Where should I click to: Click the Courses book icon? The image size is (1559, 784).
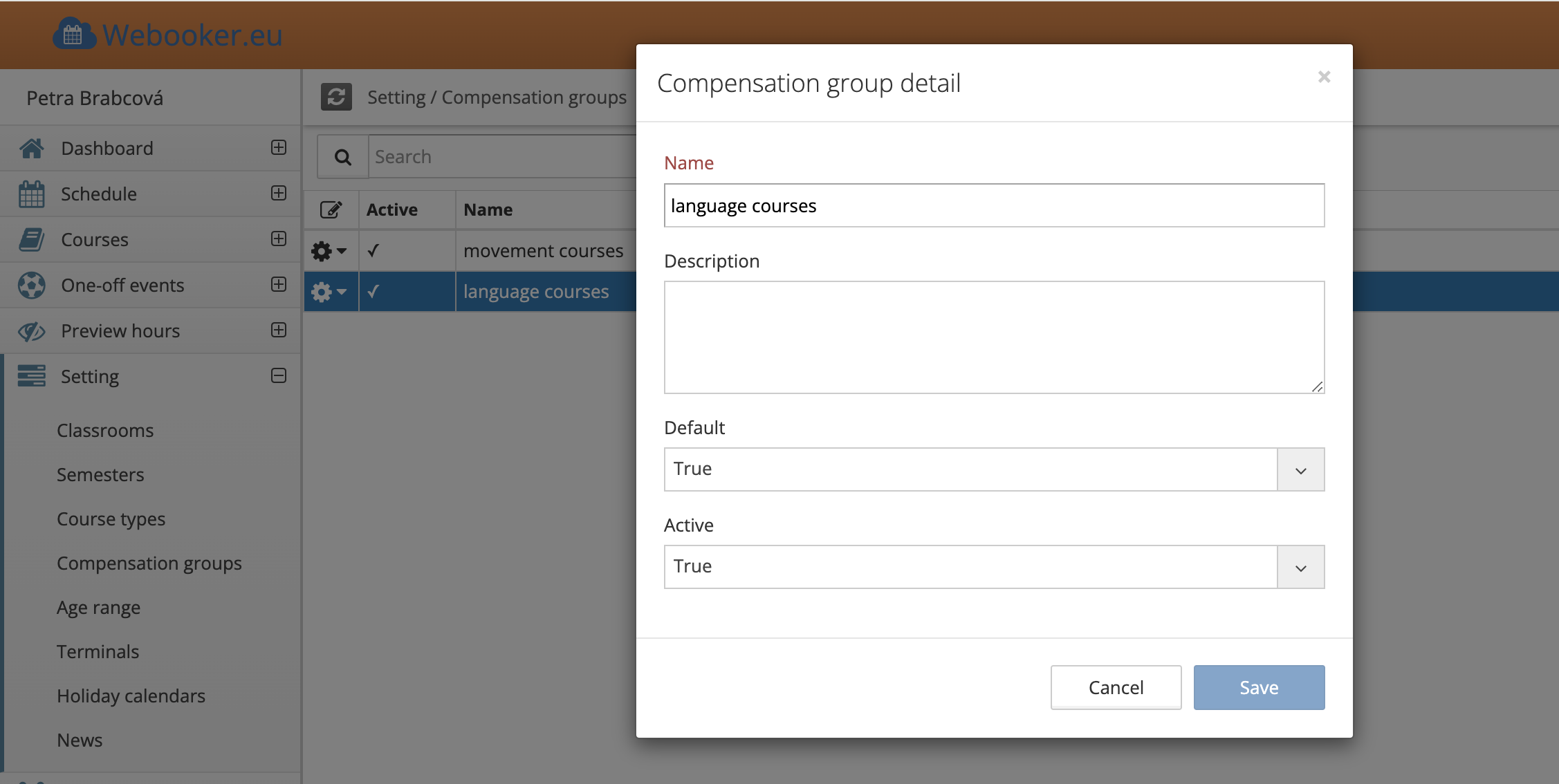31,240
